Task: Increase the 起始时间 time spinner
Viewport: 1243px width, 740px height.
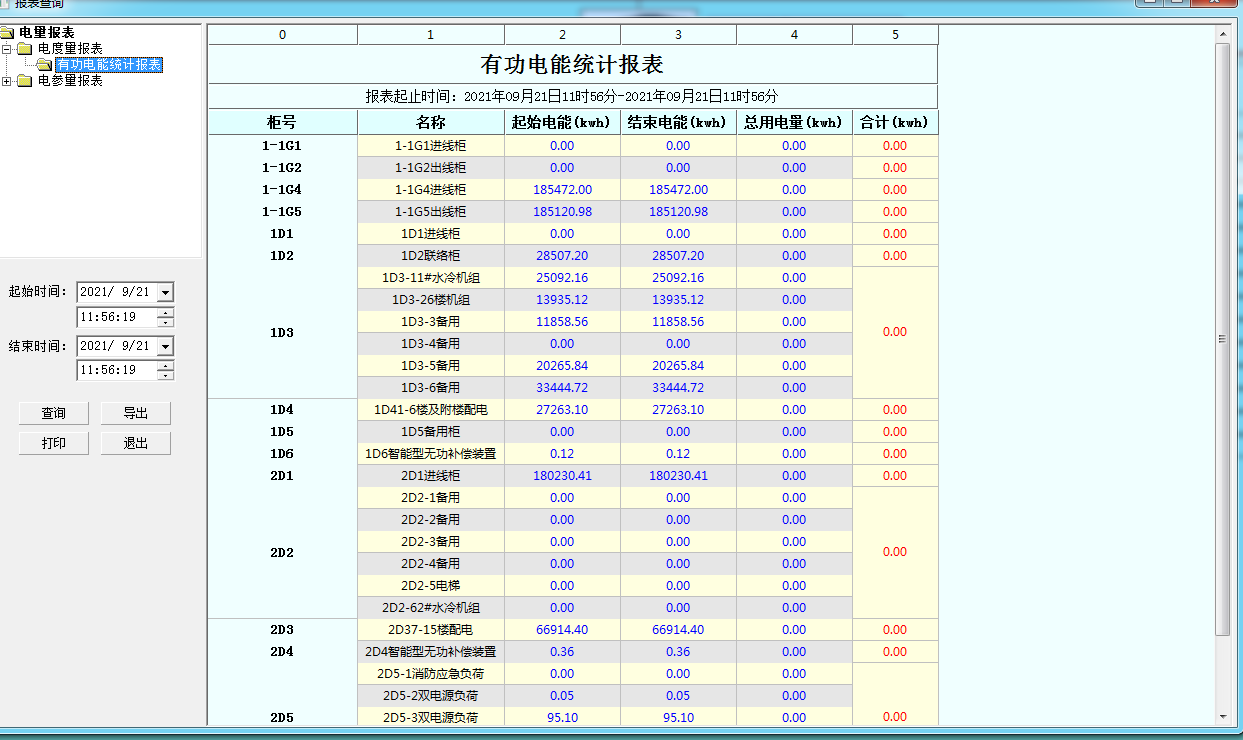Action: (x=166, y=312)
